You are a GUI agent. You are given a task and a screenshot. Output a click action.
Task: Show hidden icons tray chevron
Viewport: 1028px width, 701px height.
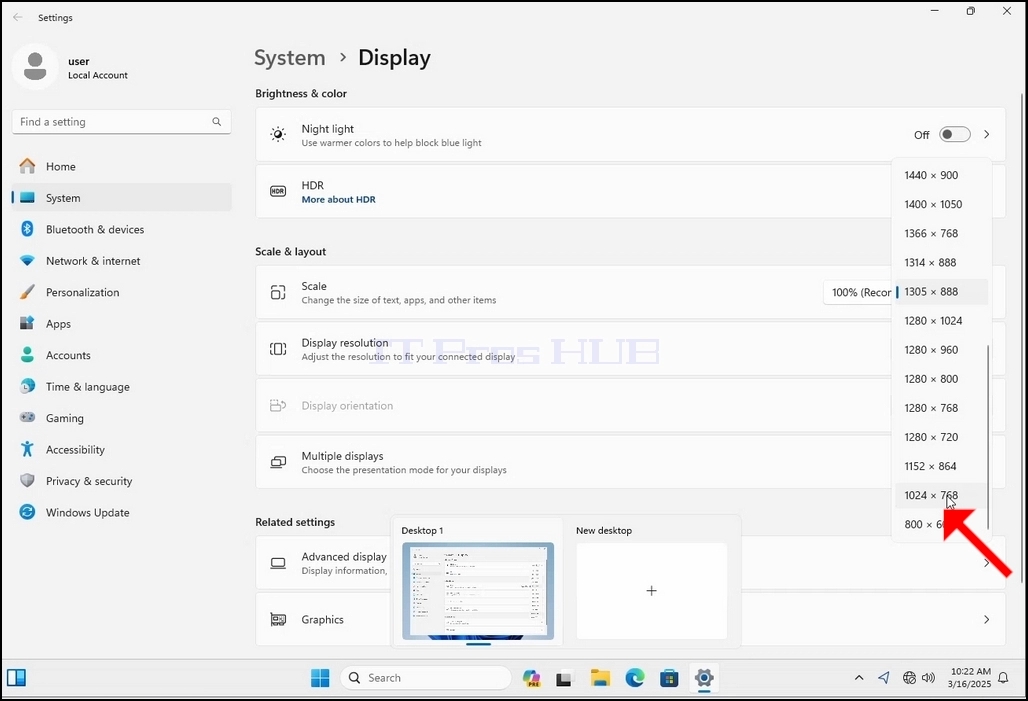[x=859, y=678]
